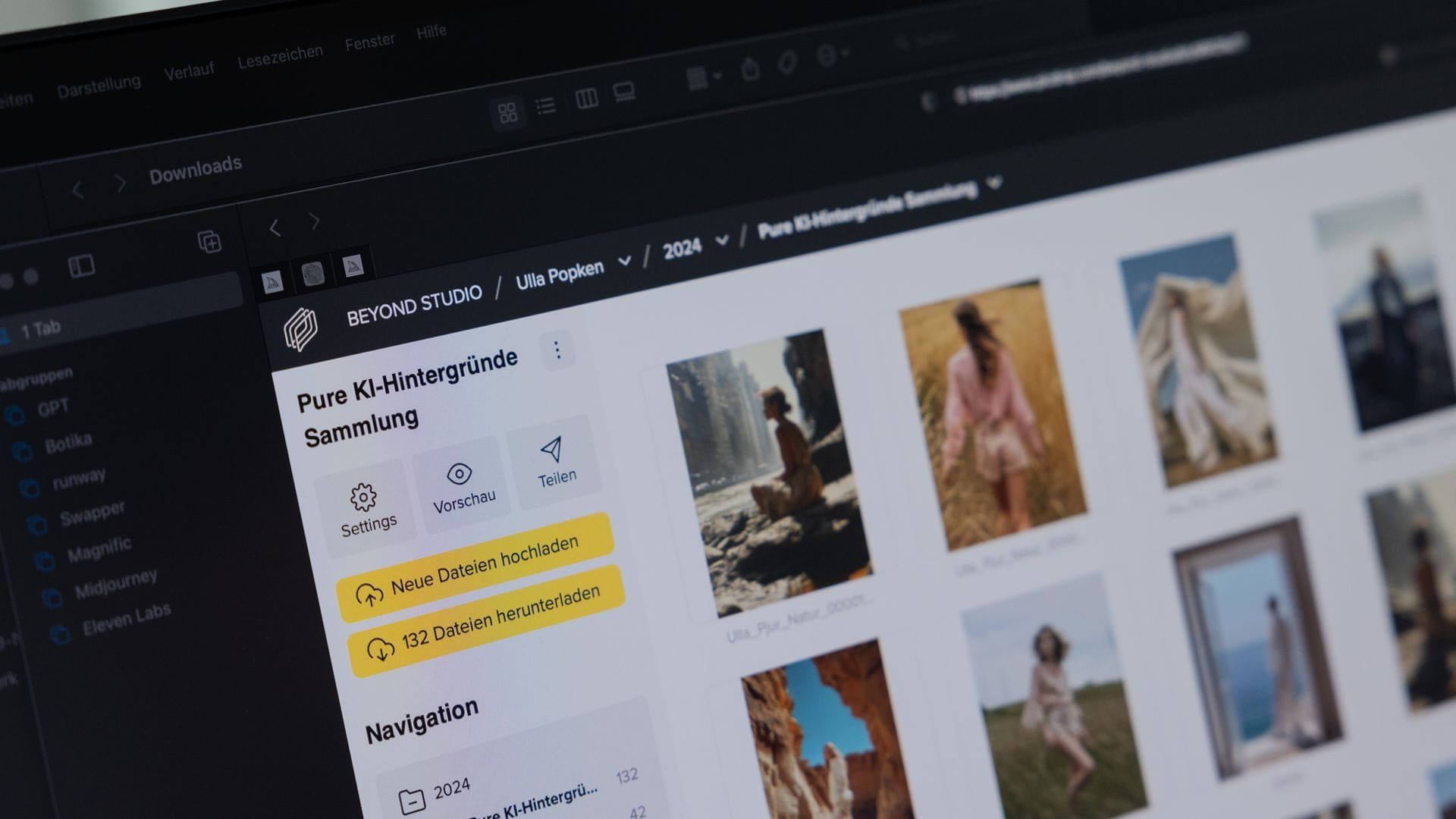Go forward in the Downloads Finder window

coord(121,183)
